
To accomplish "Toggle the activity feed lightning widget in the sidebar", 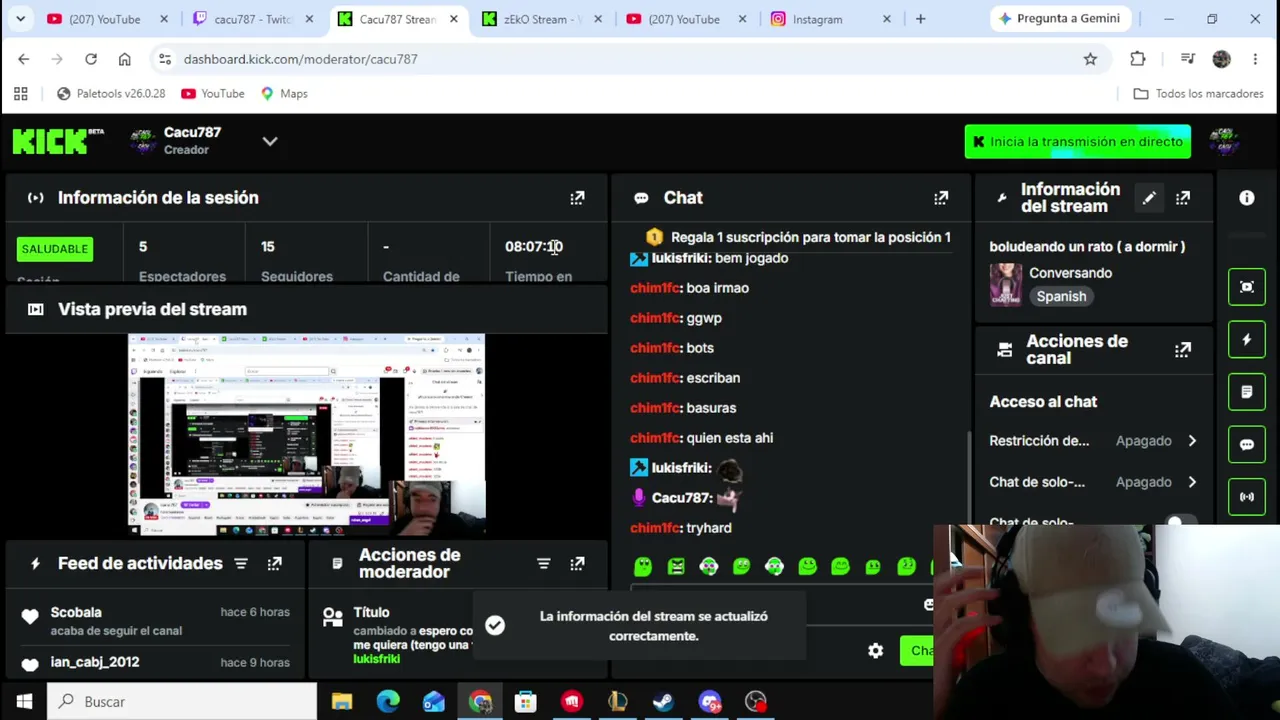I will [1247, 340].
